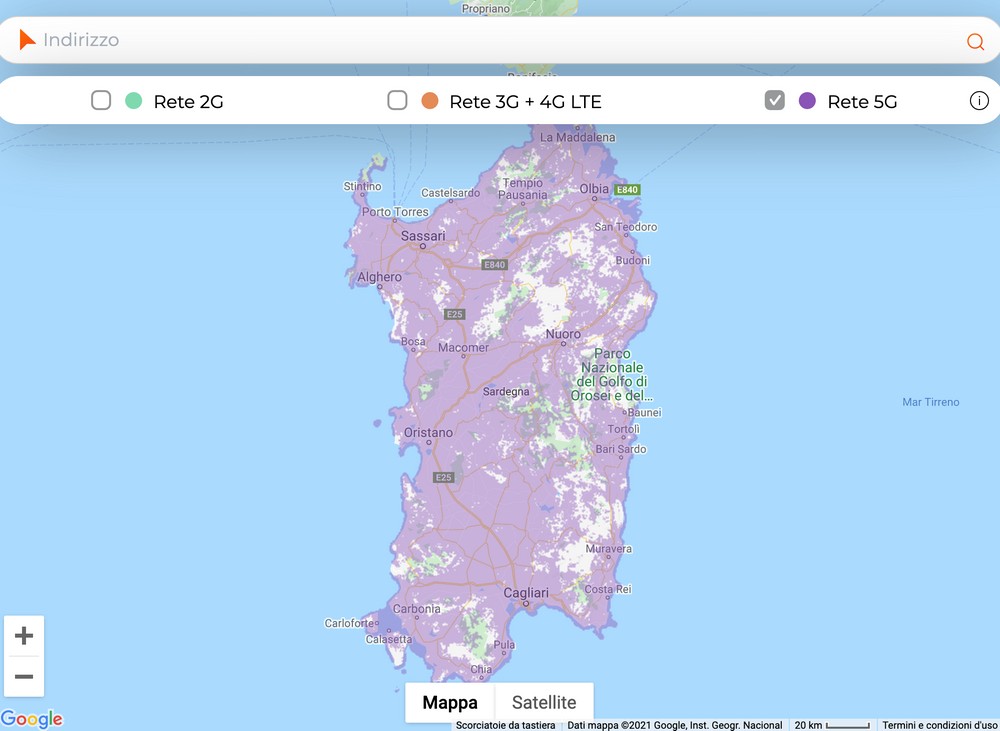
Task: Click the purple Rete 5G legend dot
Action: 807,101
